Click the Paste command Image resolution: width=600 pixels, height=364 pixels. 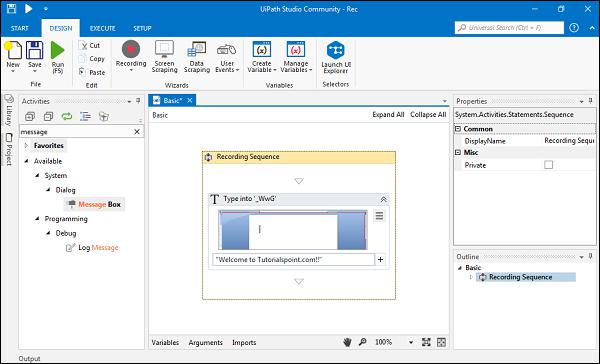pos(92,72)
